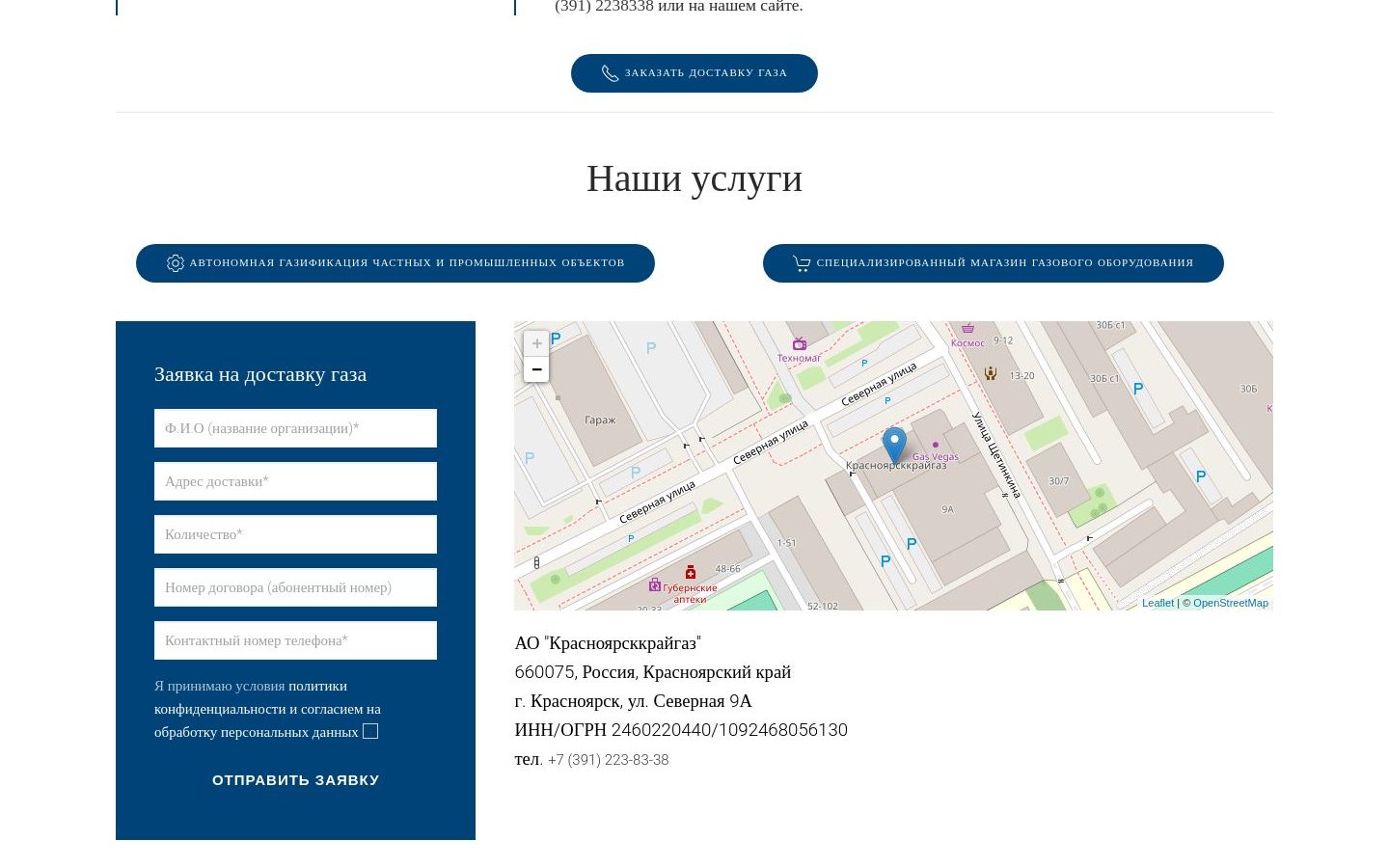Click the blue location marker pin
This screenshot has width=1389, height=868.
tap(894, 446)
